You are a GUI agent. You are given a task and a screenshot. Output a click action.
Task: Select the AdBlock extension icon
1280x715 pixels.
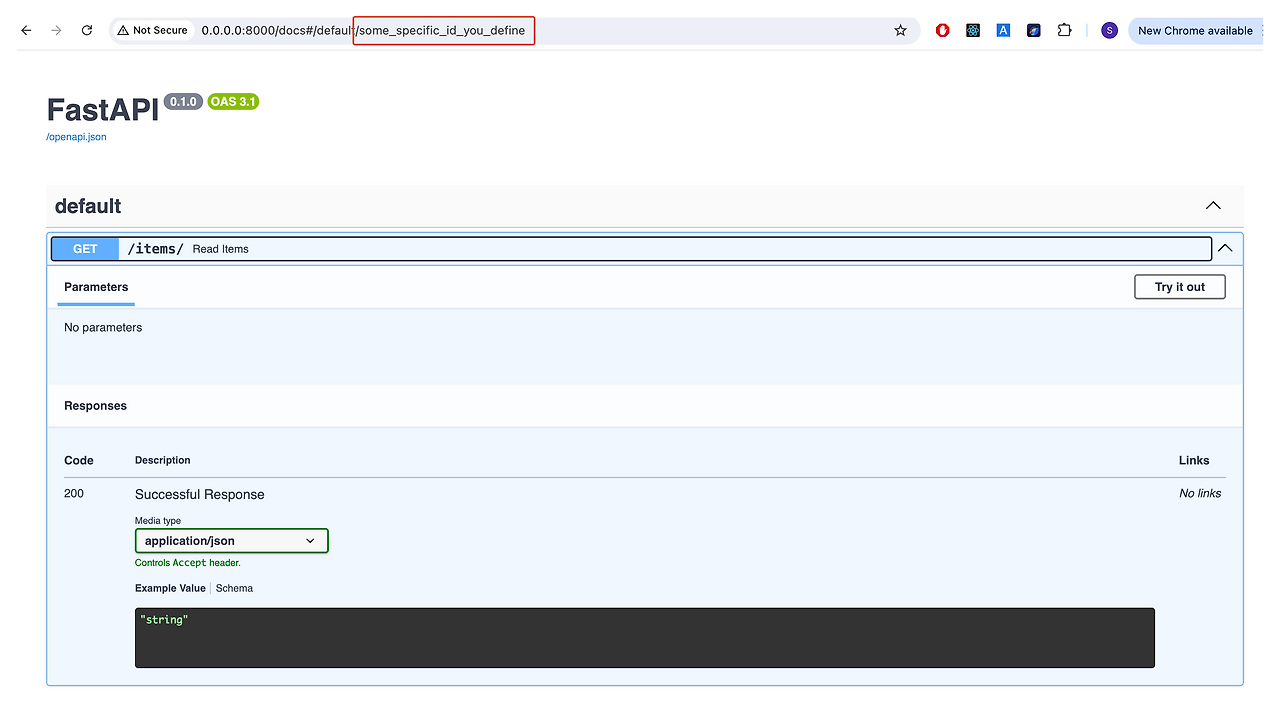pyautogui.click(x=942, y=30)
